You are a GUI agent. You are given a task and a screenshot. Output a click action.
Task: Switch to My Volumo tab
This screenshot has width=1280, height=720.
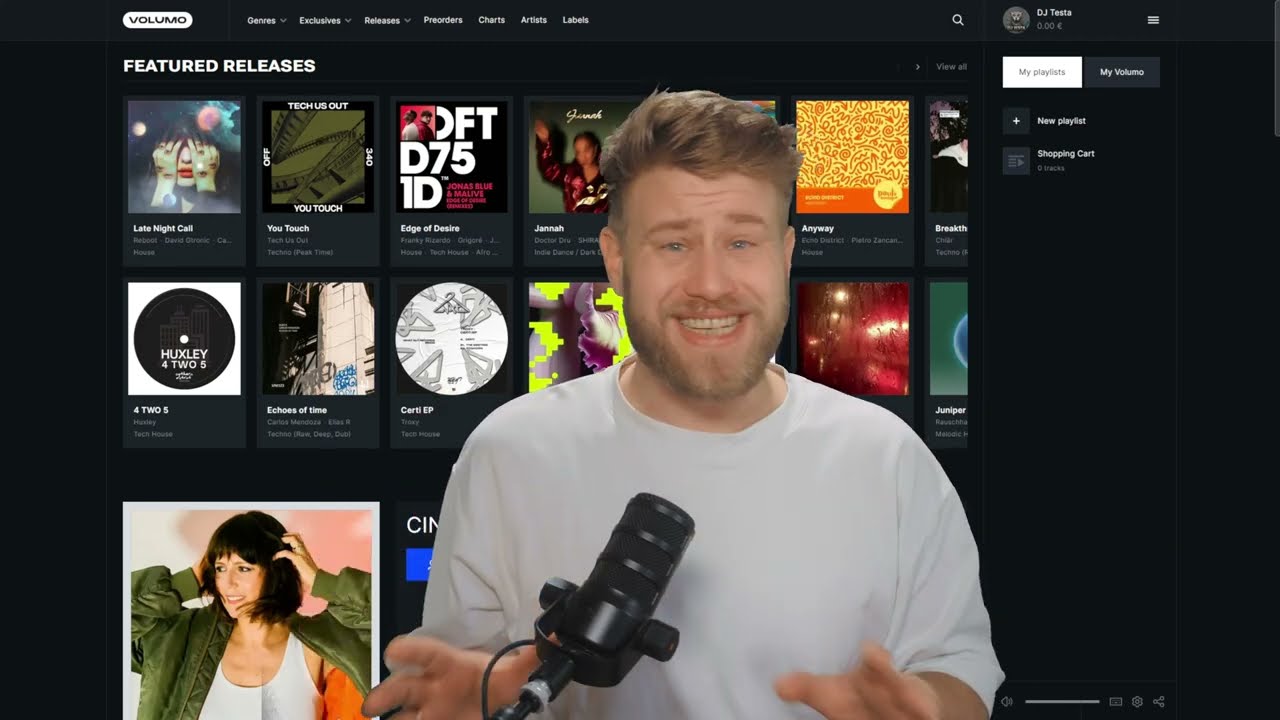1122,72
